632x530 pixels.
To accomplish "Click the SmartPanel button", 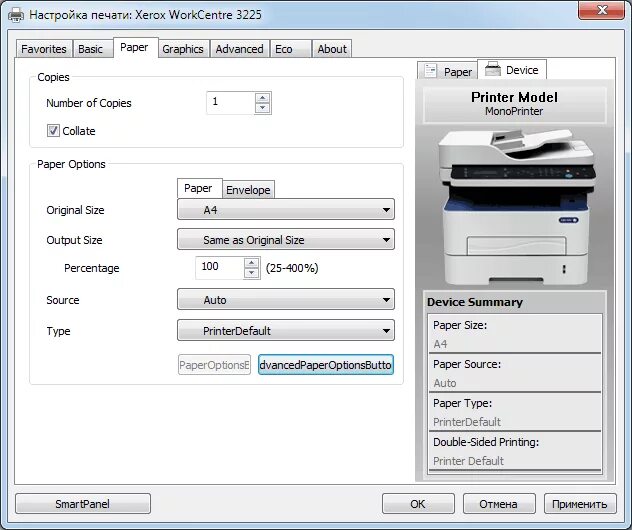I will pyautogui.click(x=83, y=504).
